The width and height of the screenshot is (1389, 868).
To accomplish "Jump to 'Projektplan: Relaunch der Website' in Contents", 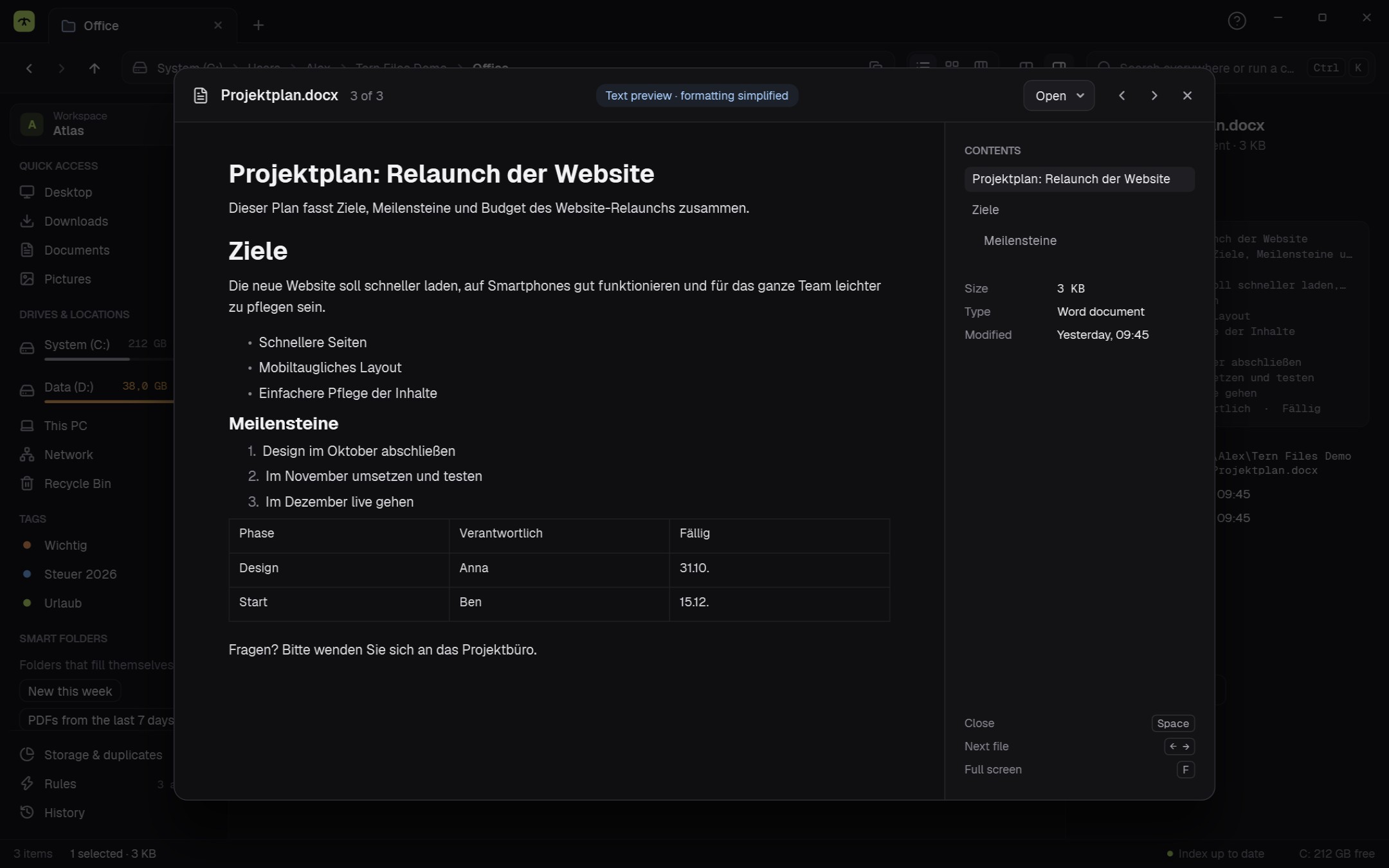I will pyautogui.click(x=1079, y=179).
